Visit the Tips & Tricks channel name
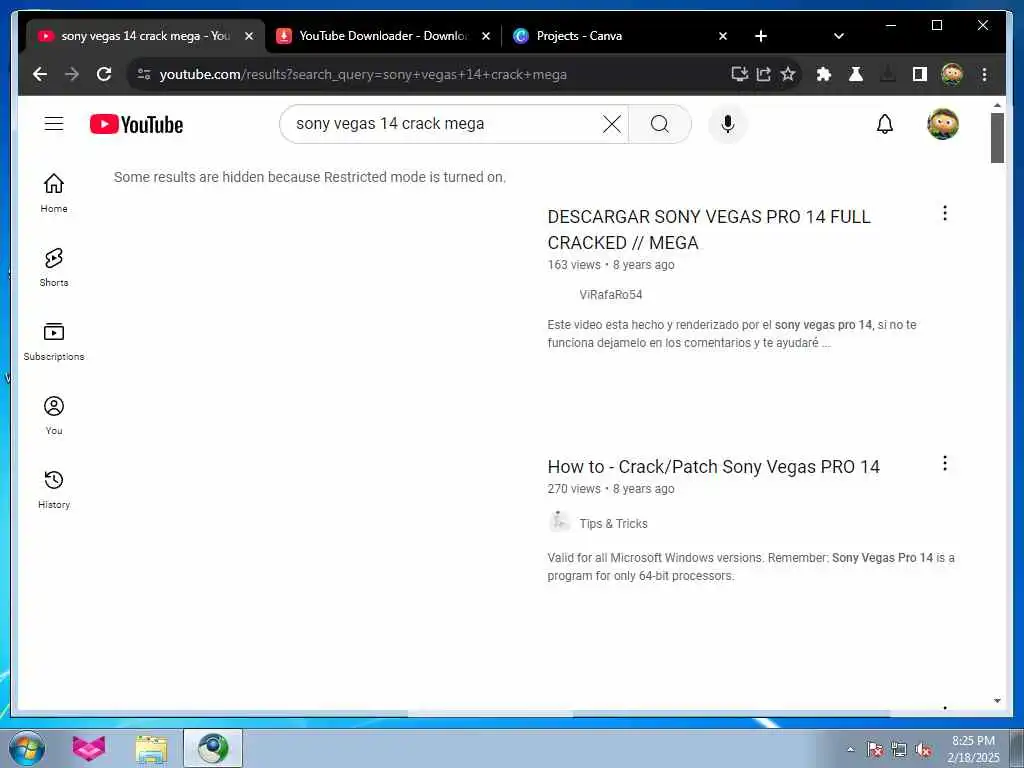This screenshot has height=768, width=1024. (613, 524)
